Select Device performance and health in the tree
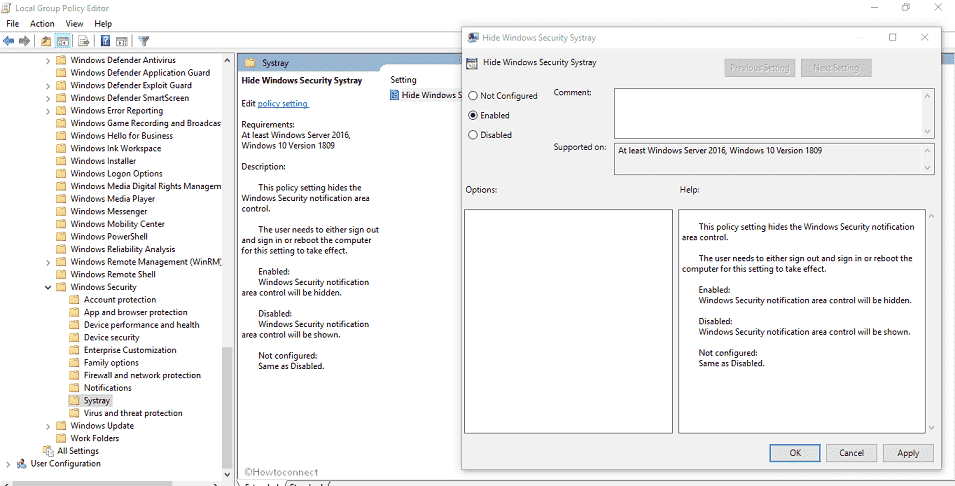 [x=141, y=325]
